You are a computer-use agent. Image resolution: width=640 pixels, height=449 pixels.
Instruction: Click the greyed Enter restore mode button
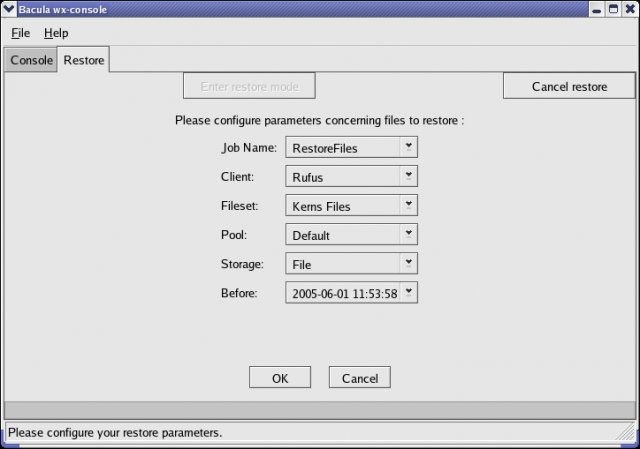coord(249,86)
